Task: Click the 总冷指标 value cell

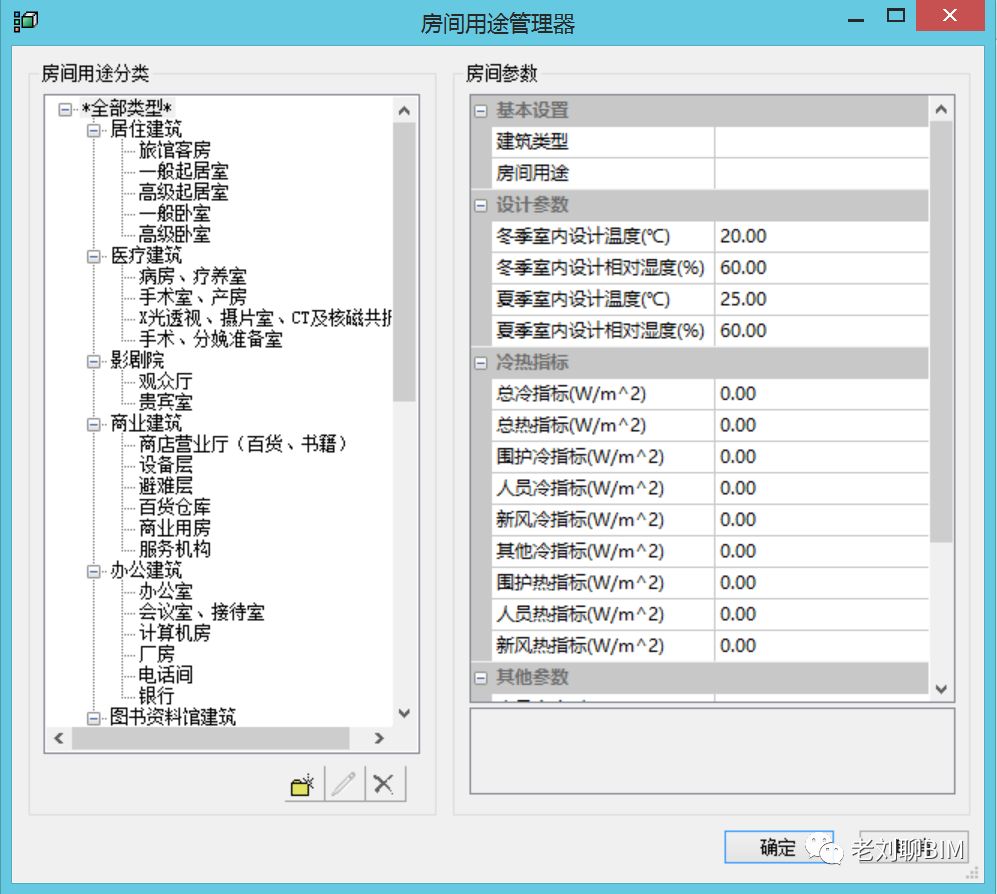Action: point(821,394)
